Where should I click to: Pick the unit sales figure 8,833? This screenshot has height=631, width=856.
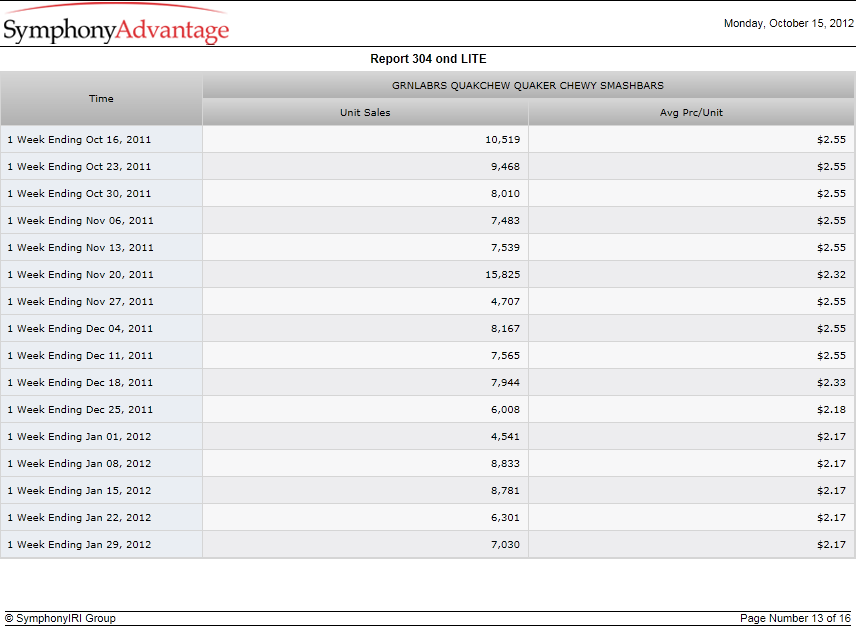point(506,464)
